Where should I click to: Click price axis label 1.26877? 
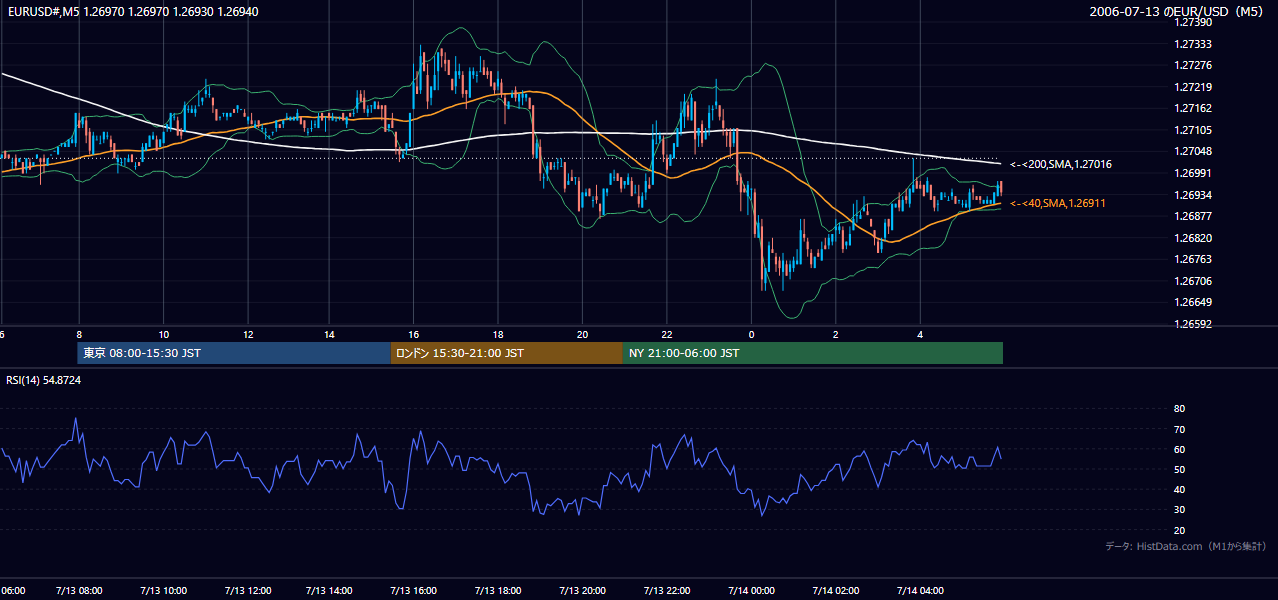[1194, 216]
